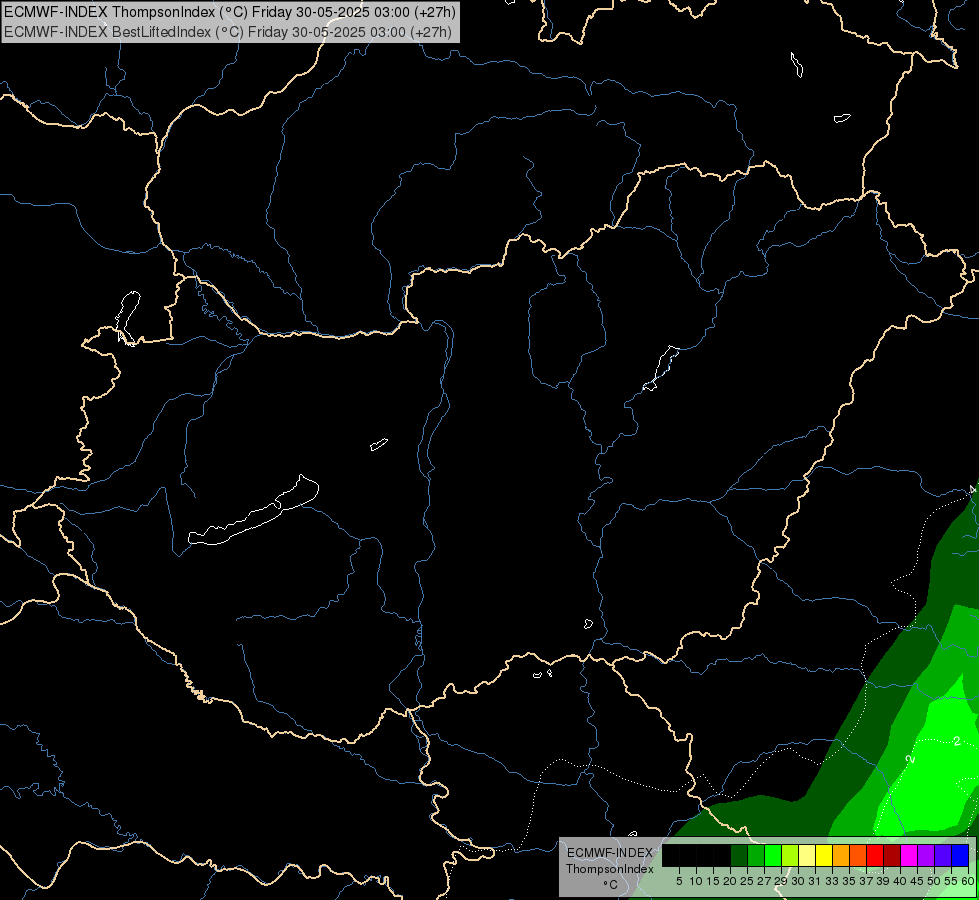Click the legend scale value 30
979x900 pixels.
coord(798,881)
